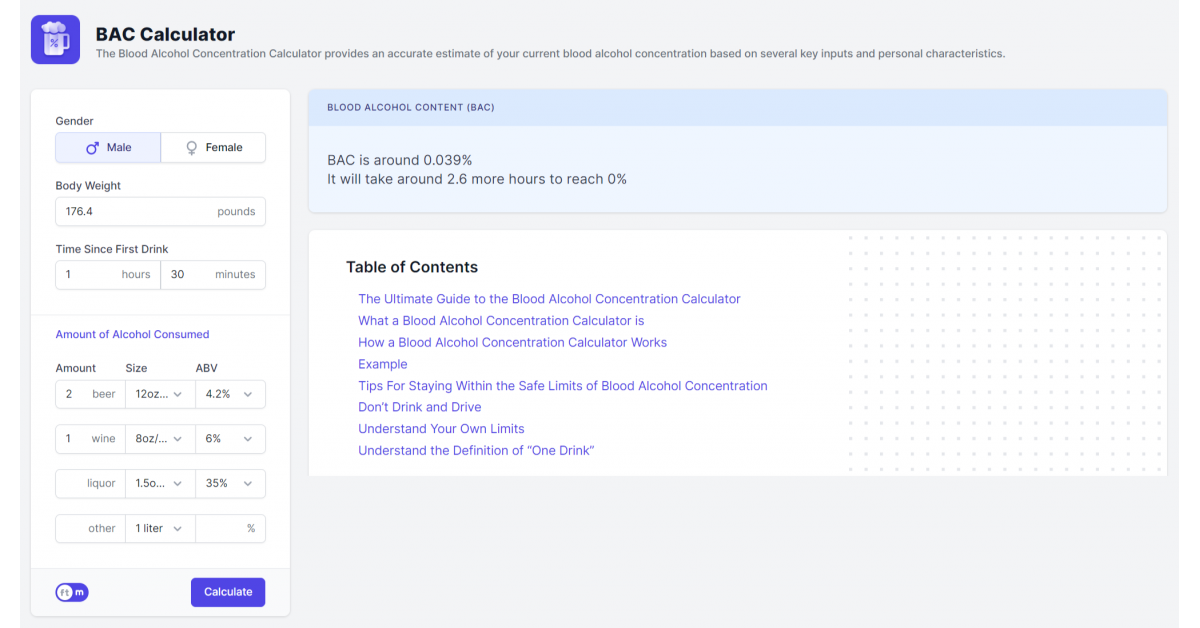Click the female gender symbol icon
The height and width of the screenshot is (628, 1200).
[x=192, y=148]
